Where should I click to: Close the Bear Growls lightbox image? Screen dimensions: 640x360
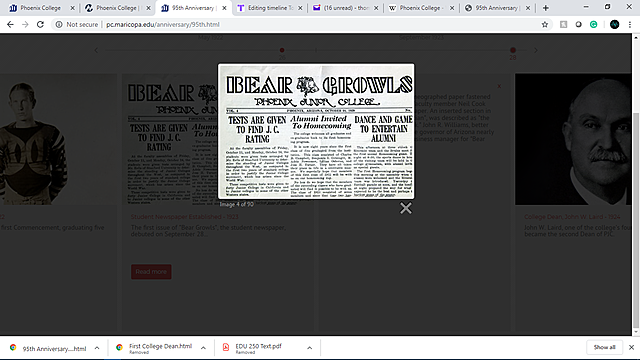pyautogui.click(x=406, y=208)
